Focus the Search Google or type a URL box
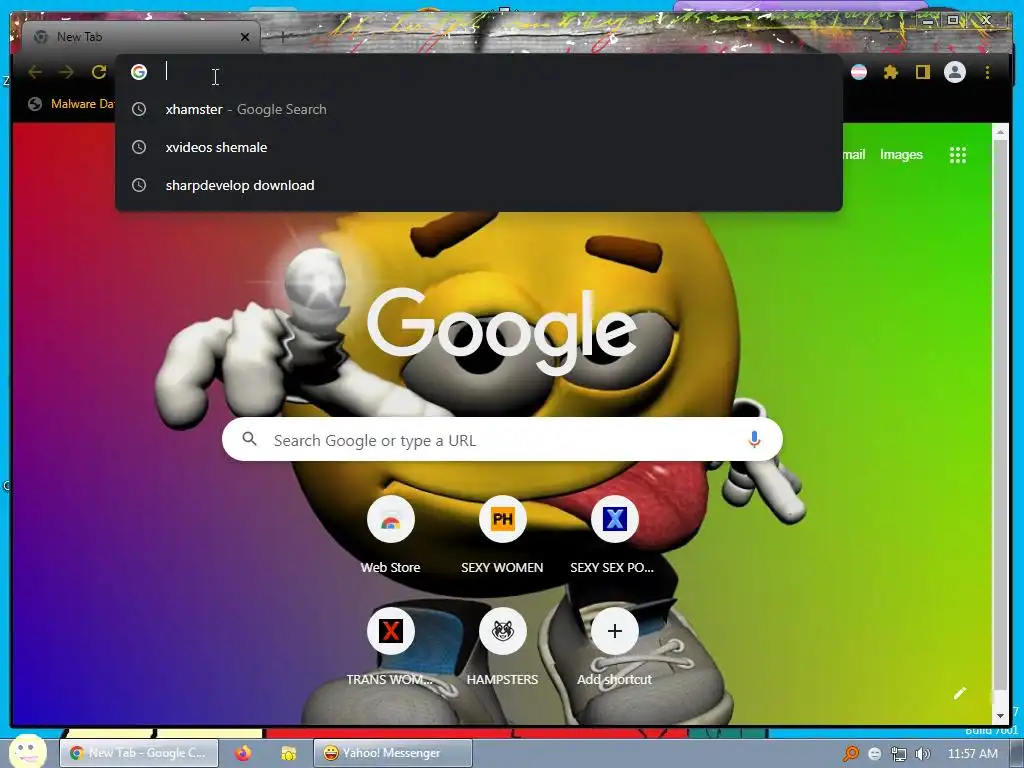Viewport: 1024px width, 768px height. click(502, 440)
